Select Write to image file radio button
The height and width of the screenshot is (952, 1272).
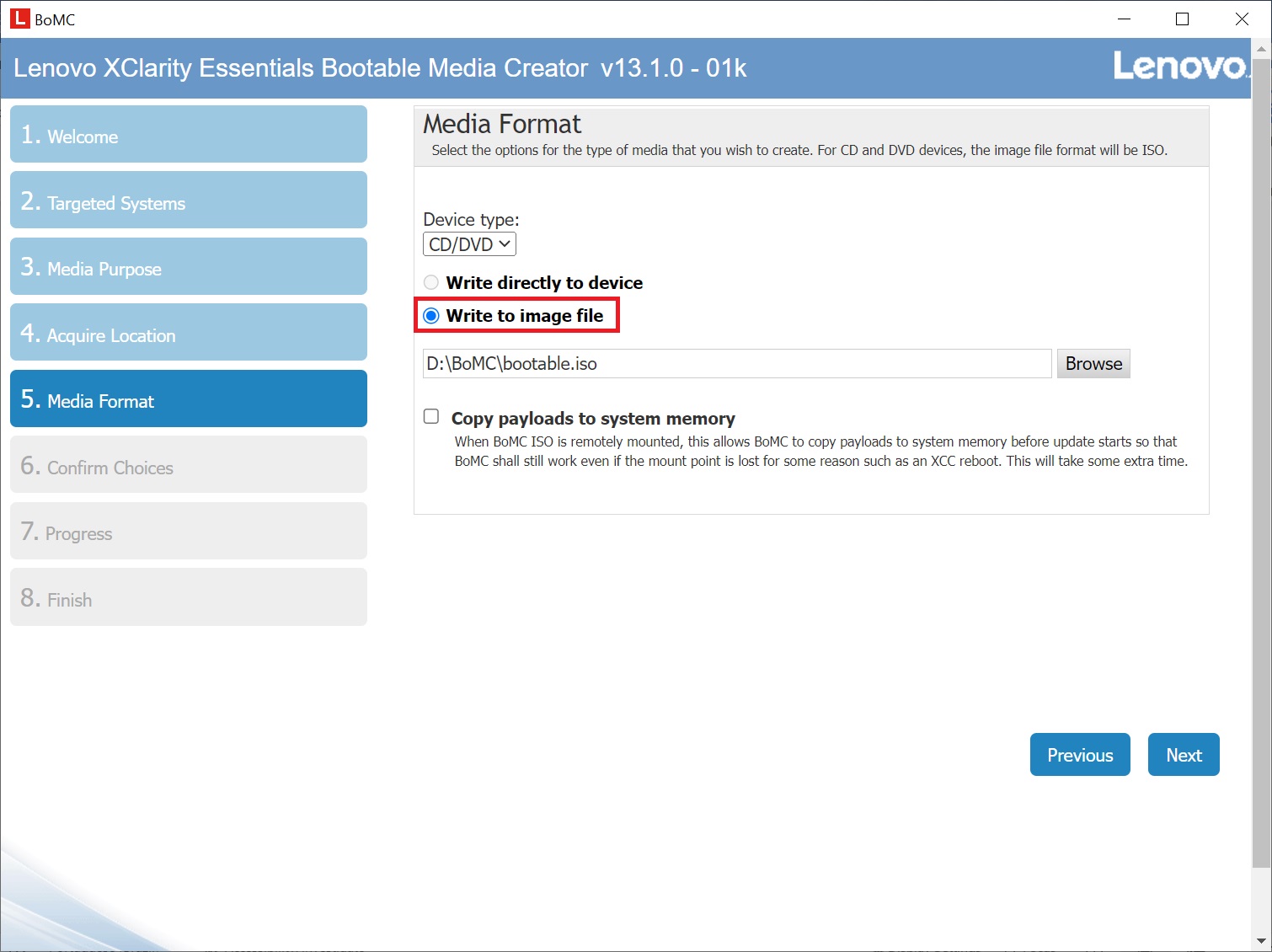tap(431, 316)
